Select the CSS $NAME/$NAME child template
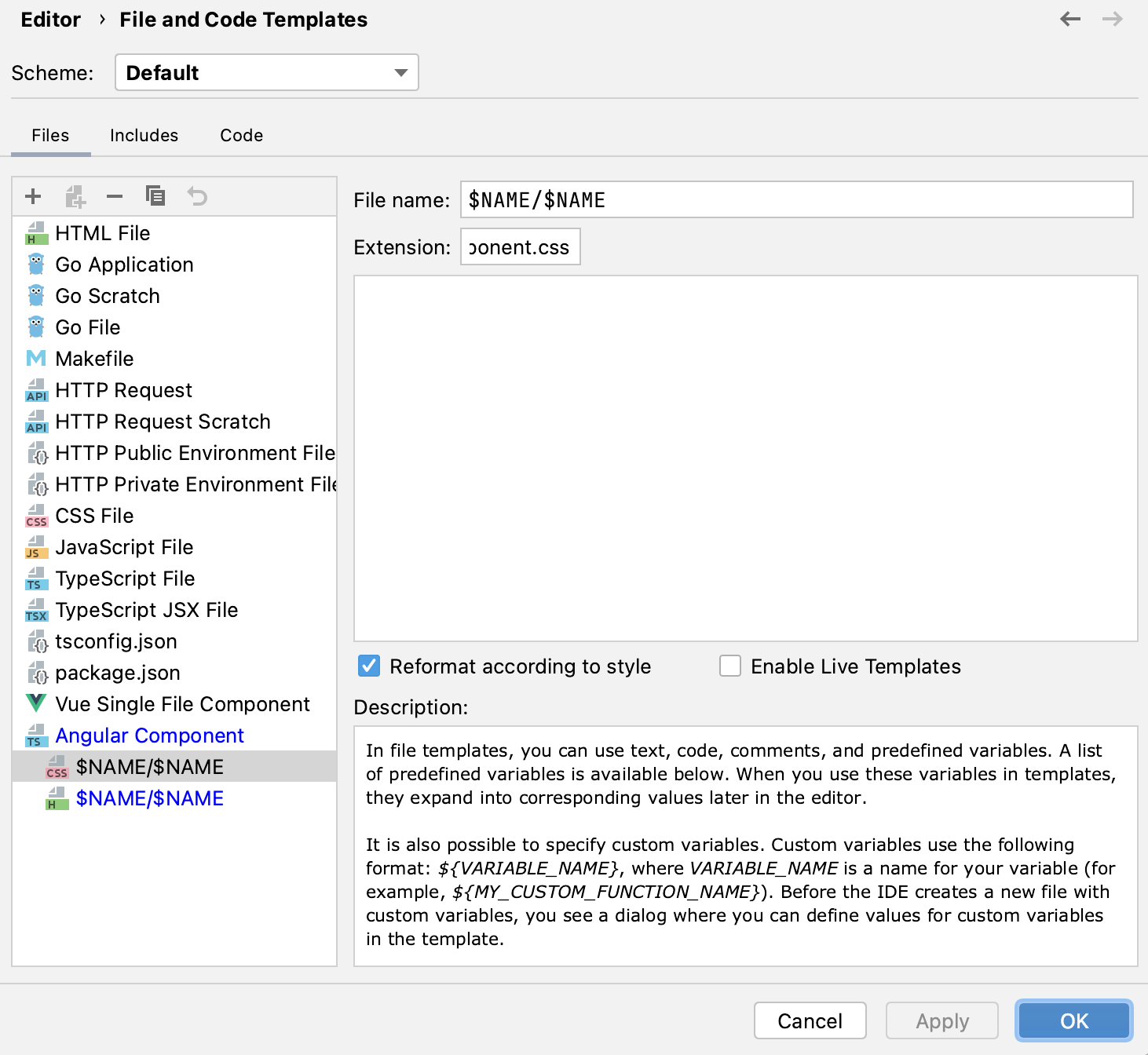This screenshot has height=1055, width=1148. point(150,767)
